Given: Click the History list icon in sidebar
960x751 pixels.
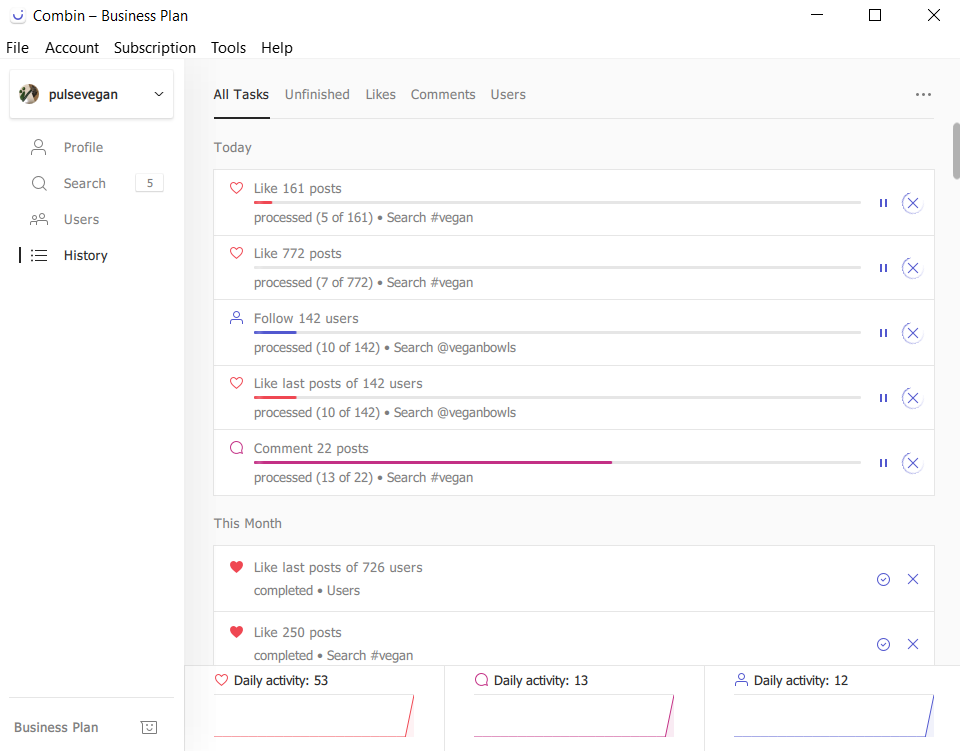Looking at the screenshot, I should [39, 255].
